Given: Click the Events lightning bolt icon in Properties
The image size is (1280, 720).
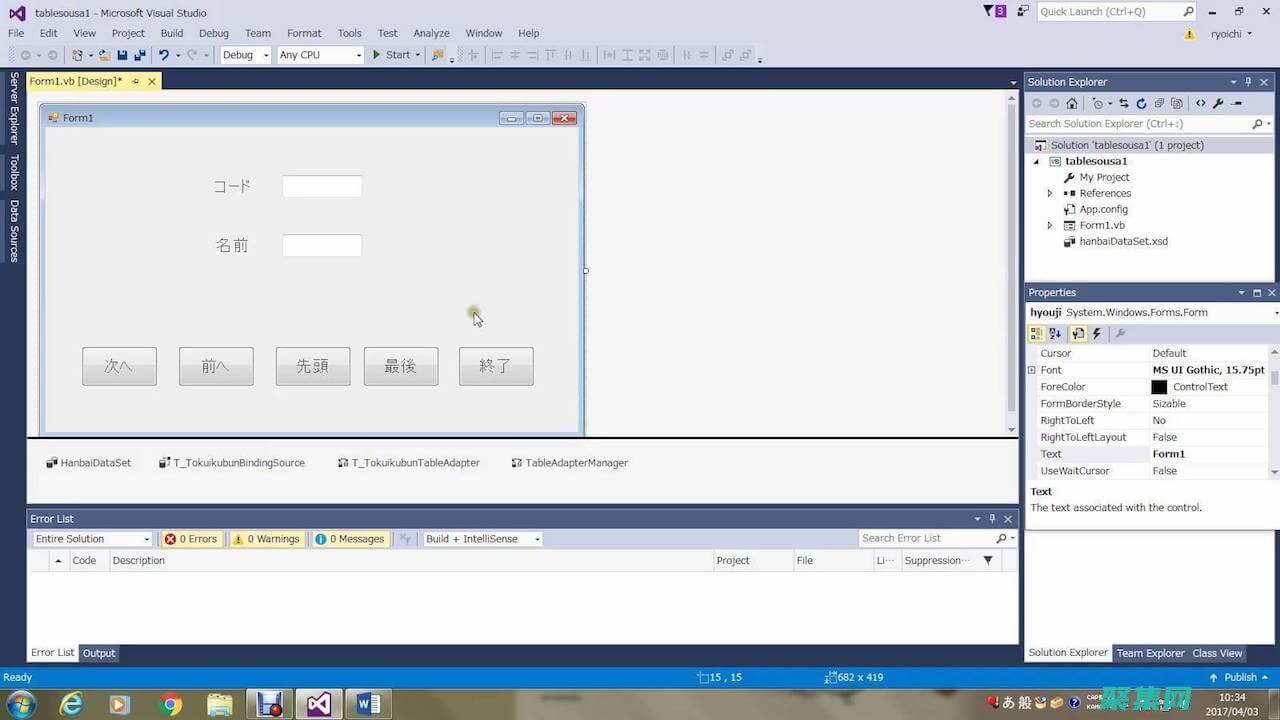Looking at the screenshot, I should pyautogui.click(x=1097, y=334).
